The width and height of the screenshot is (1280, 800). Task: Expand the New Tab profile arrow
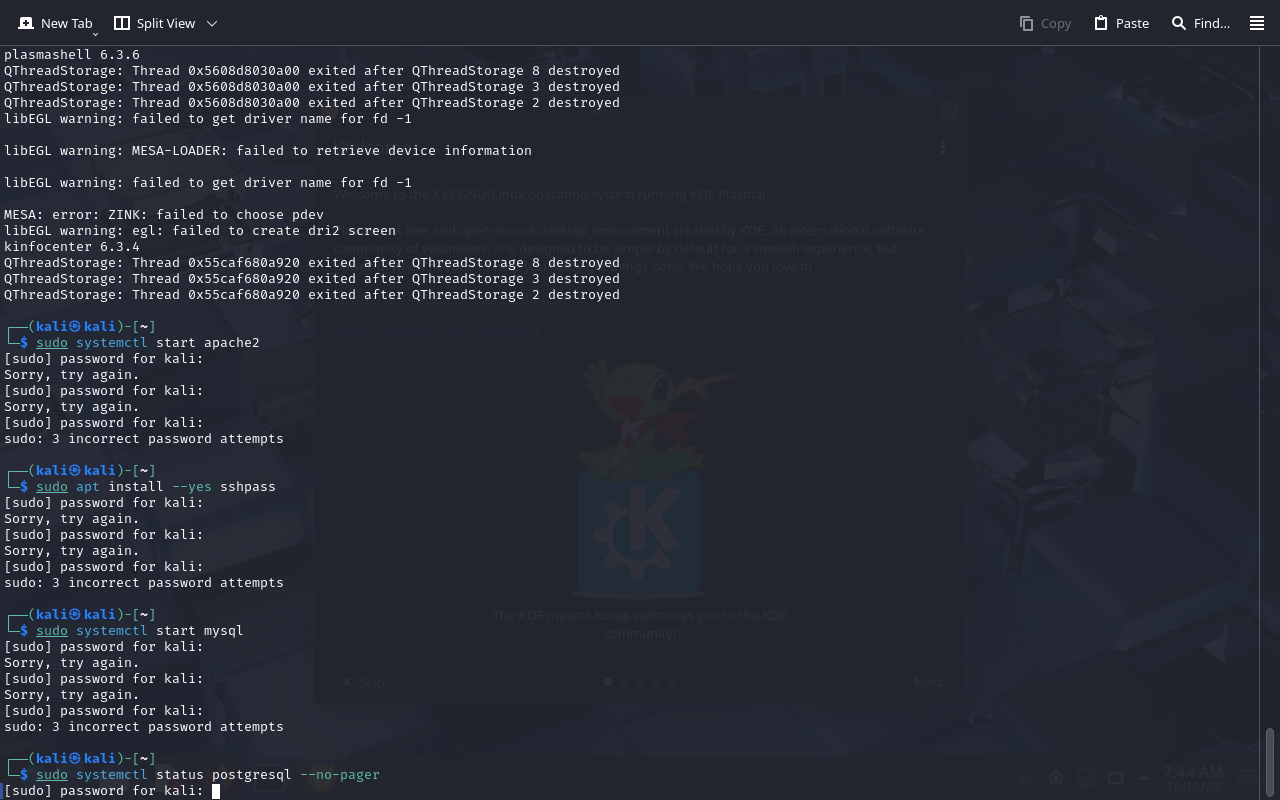(x=95, y=34)
